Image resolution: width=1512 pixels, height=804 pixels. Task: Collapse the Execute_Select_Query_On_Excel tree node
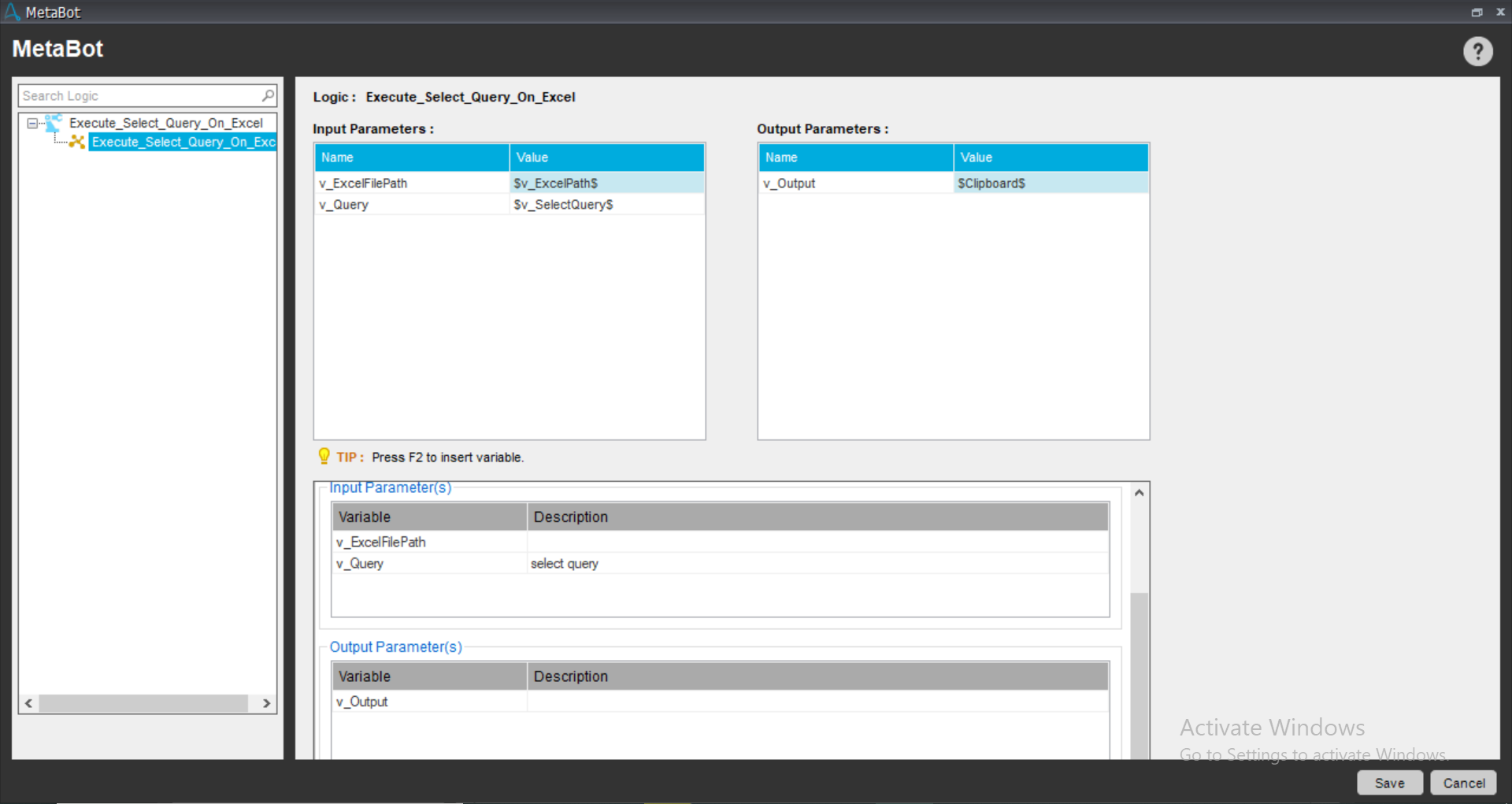click(x=32, y=123)
